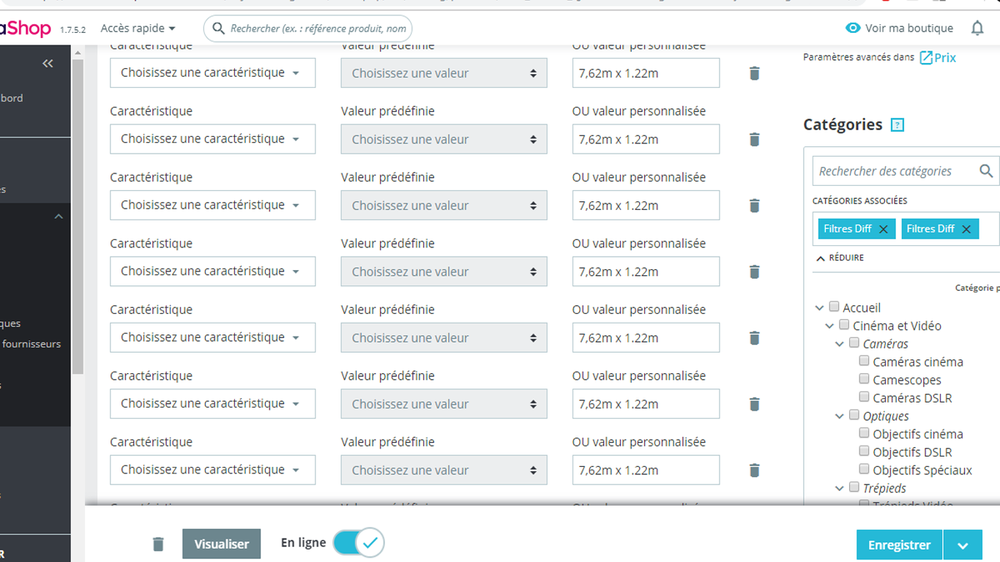This screenshot has width=1000, height=562.
Task: Collapse the sidebar with the double-chevron icon
Action: pyautogui.click(x=47, y=63)
